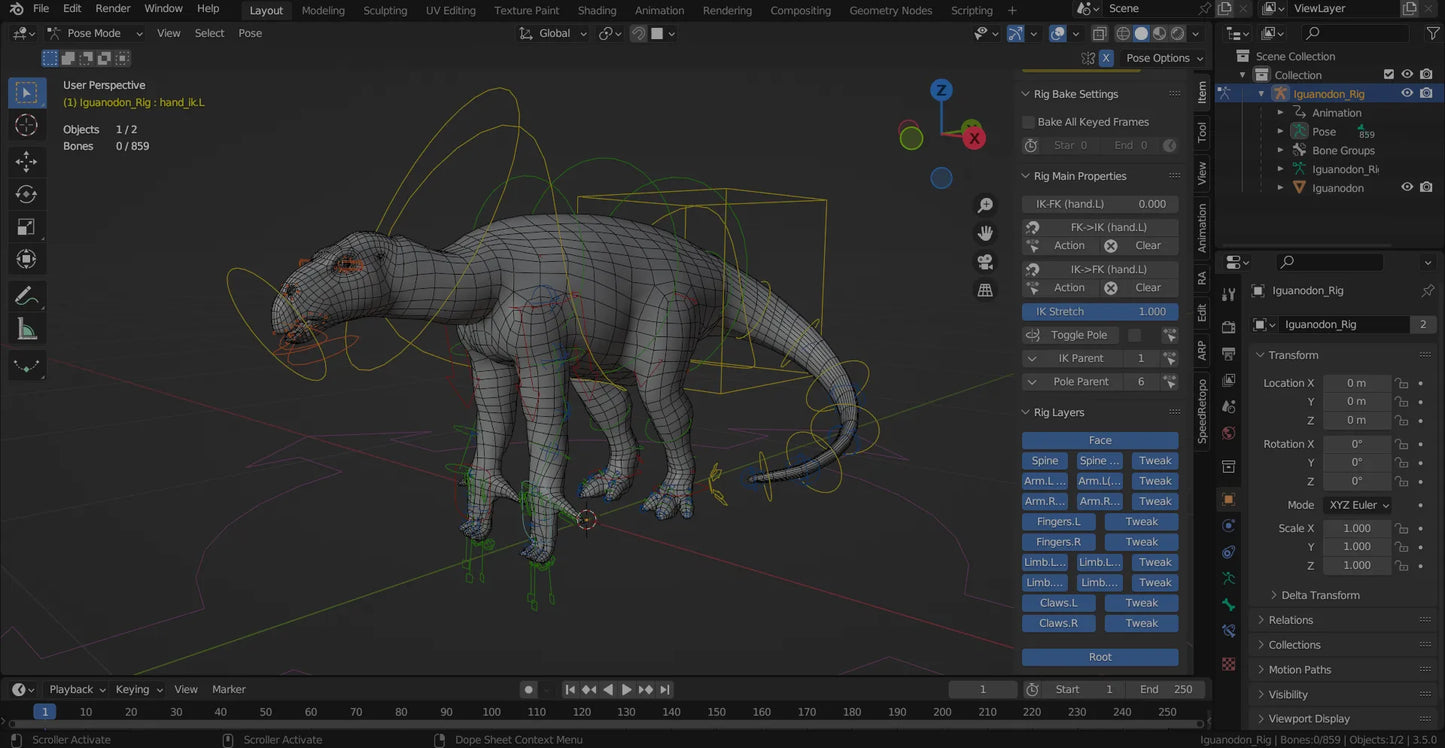Select the Annotate tool
Viewport: 1445px width, 748px height.
pos(27,296)
